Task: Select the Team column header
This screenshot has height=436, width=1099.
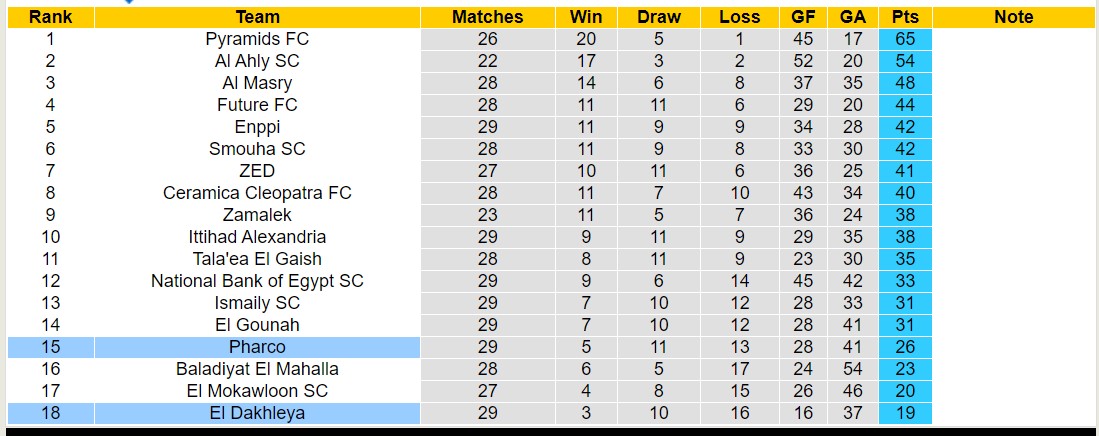Action: tap(257, 17)
